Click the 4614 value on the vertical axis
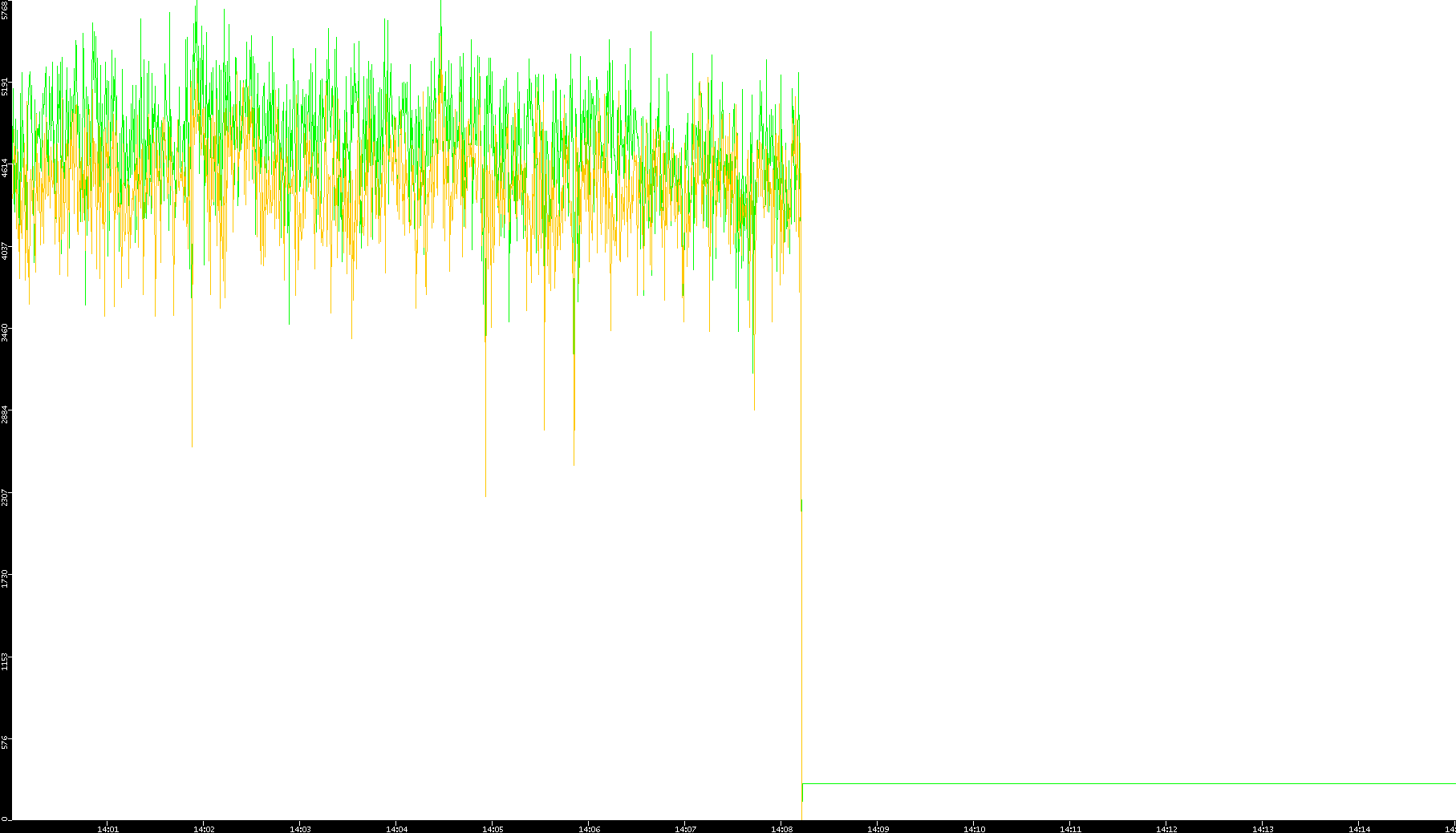Screen dimensions: 1456x833 point(6,168)
